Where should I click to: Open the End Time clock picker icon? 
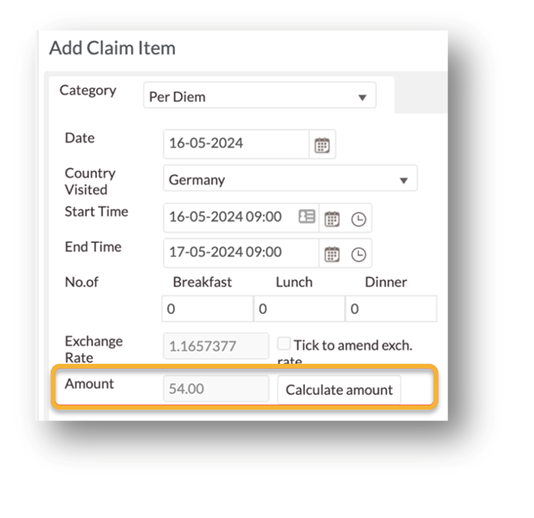click(x=359, y=254)
